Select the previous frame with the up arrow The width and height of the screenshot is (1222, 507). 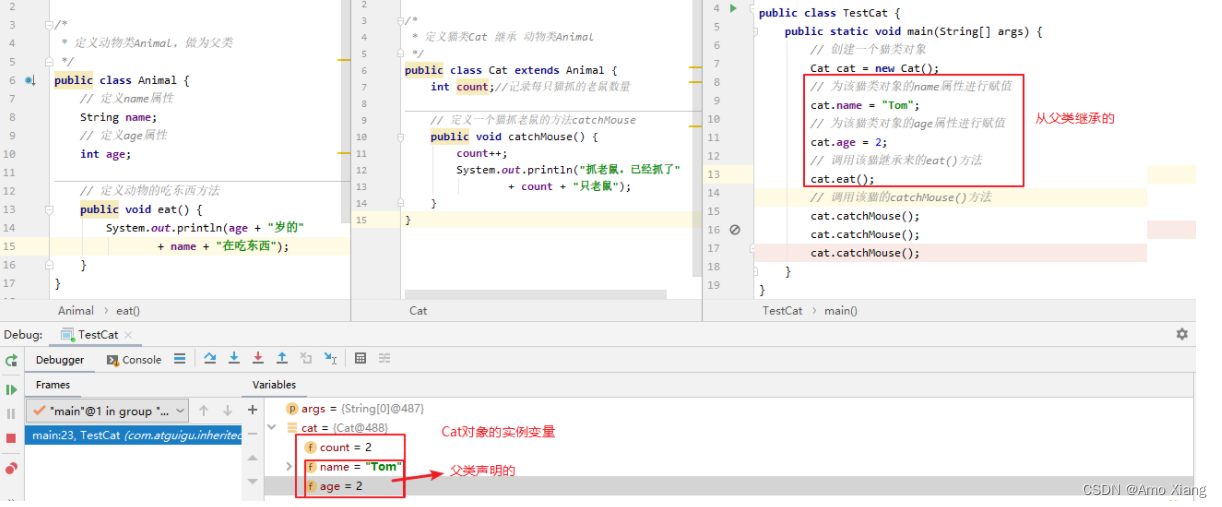click(x=204, y=411)
